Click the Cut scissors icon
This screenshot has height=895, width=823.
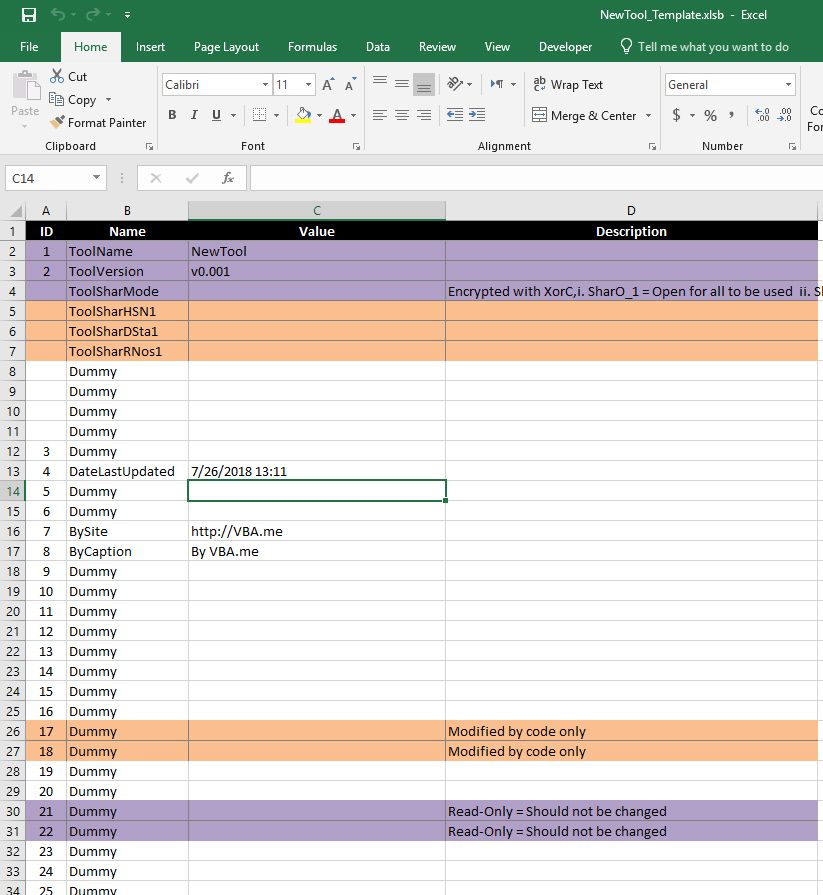point(57,76)
